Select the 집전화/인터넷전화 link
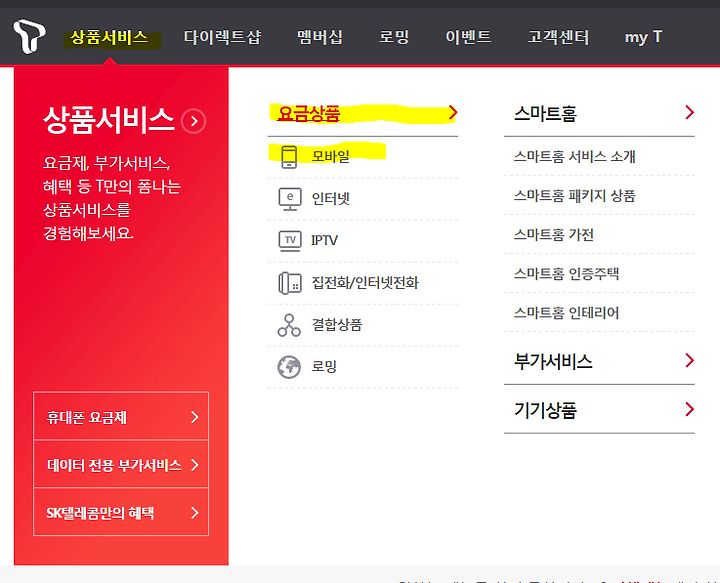Viewport: 720px width, 583px height. point(365,283)
